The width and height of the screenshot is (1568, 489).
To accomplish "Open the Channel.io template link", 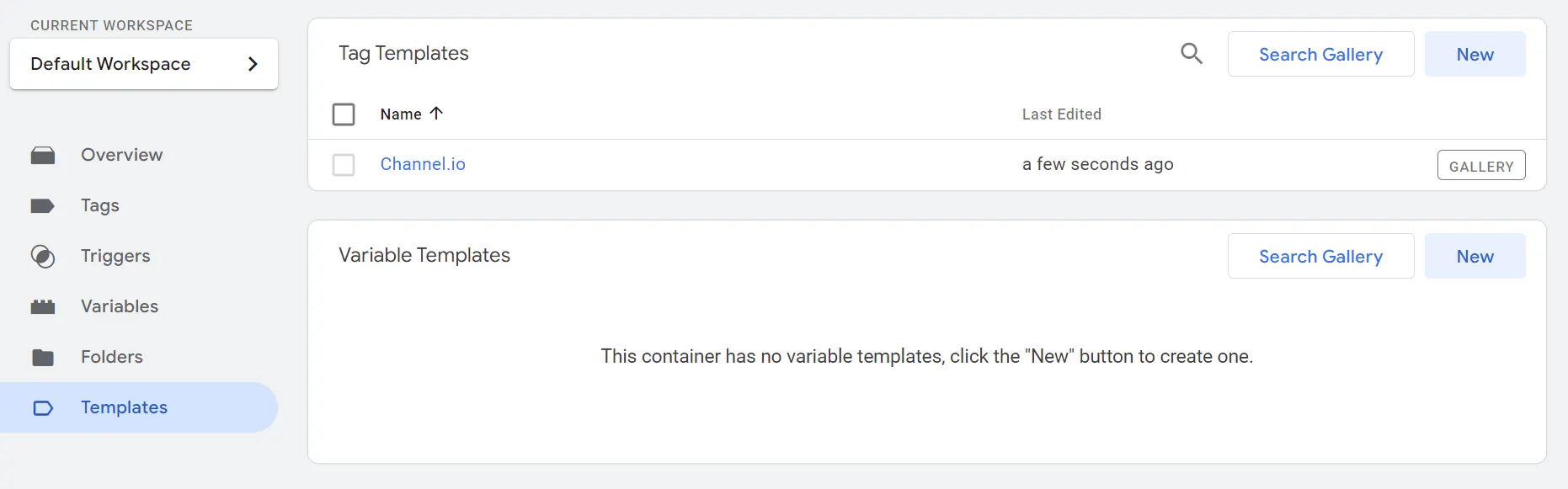I will (x=423, y=164).
